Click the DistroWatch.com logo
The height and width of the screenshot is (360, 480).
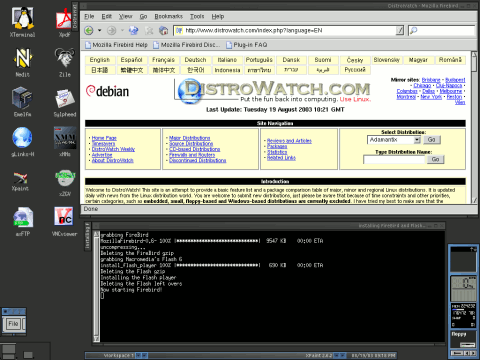click(273, 91)
